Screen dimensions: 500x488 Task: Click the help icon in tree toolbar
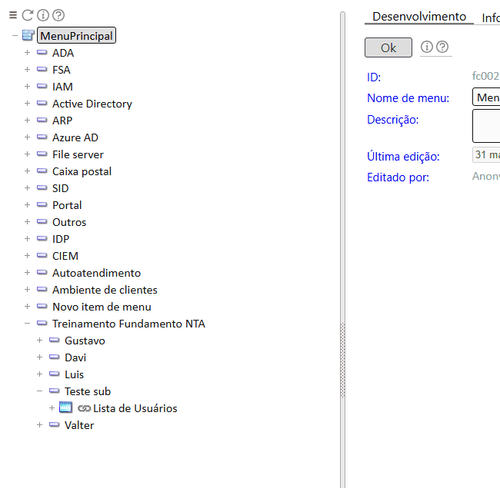pos(59,15)
